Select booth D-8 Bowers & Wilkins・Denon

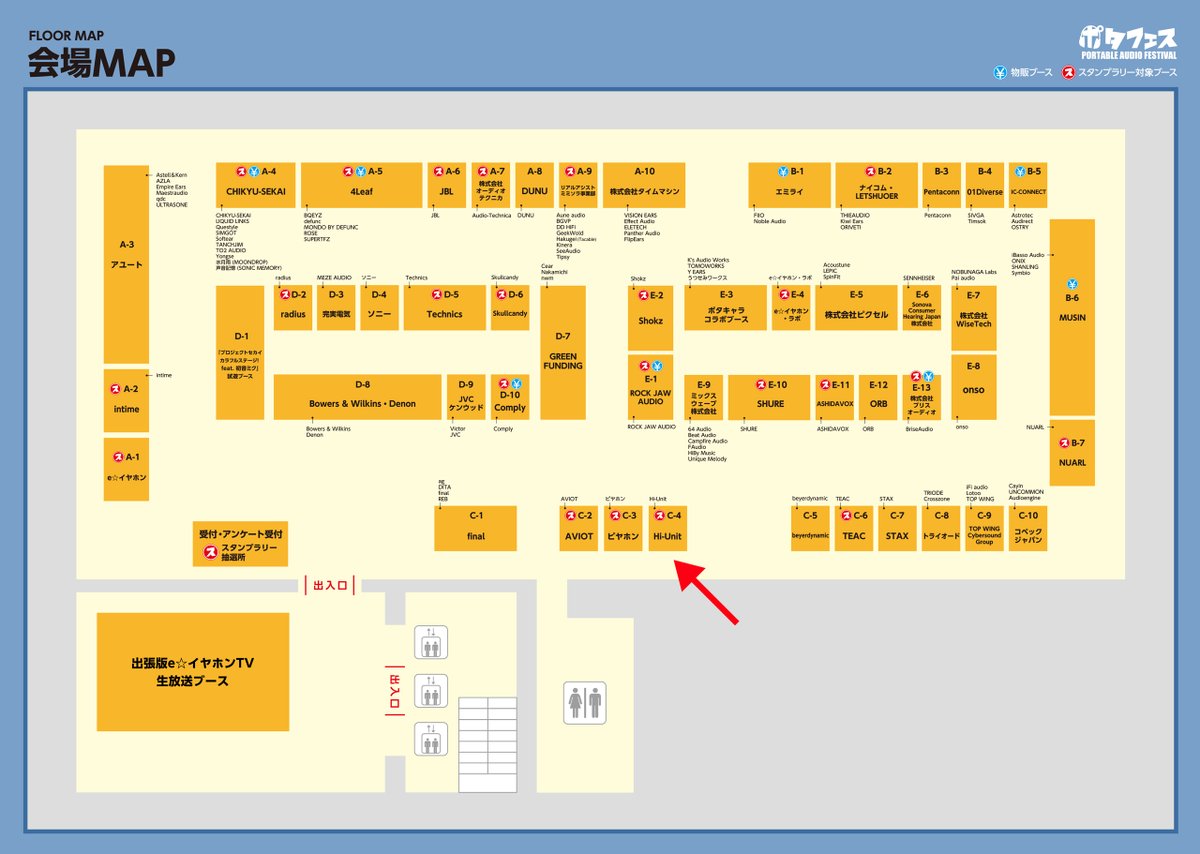click(358, 397)
